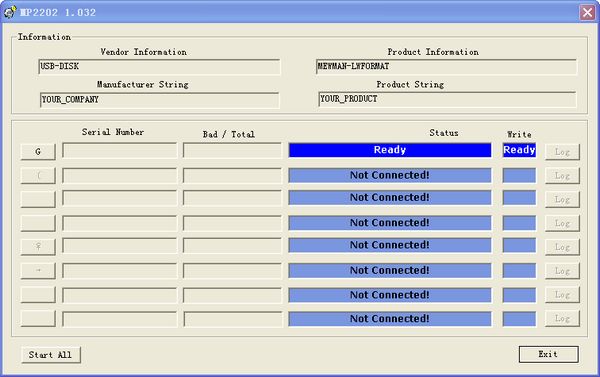Edit the Vendor Information field USB-DISK
Image resolution: width=600 pixels, height=377 pixels.
159,67
